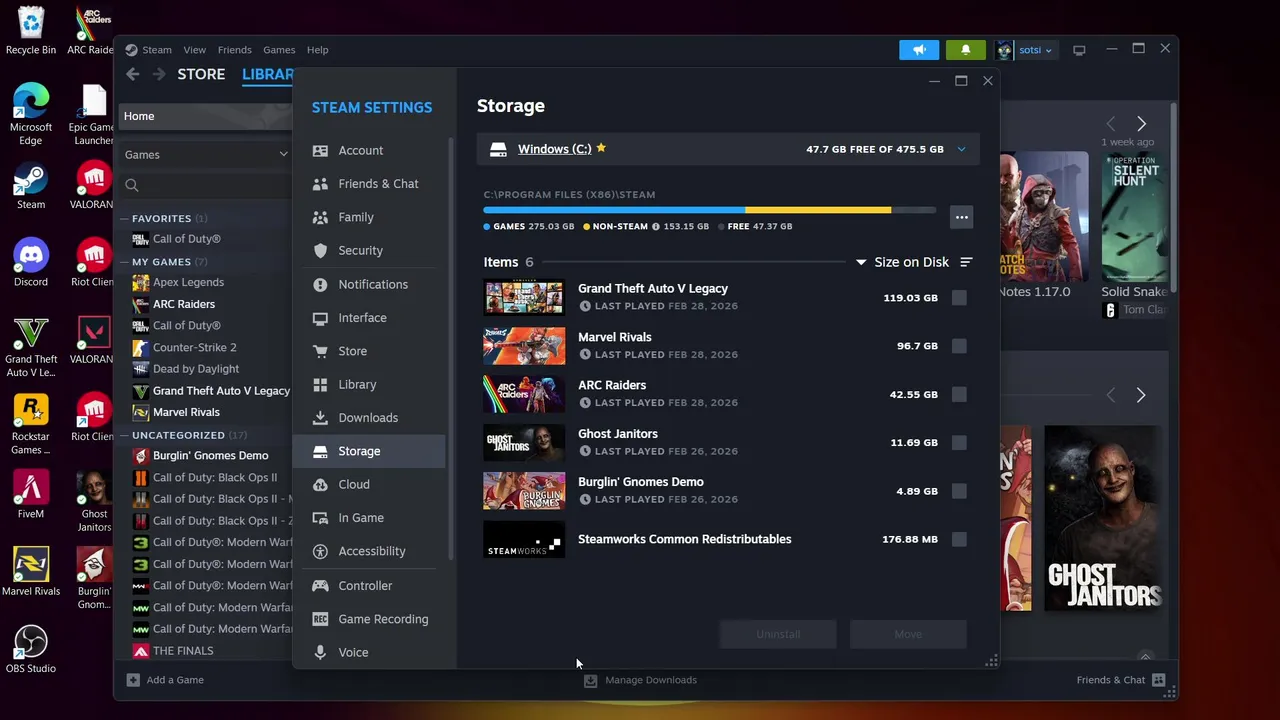Viewport: 1280px width, 720px height.
Task: Click the Home button in library
Action: click(205, 116)
